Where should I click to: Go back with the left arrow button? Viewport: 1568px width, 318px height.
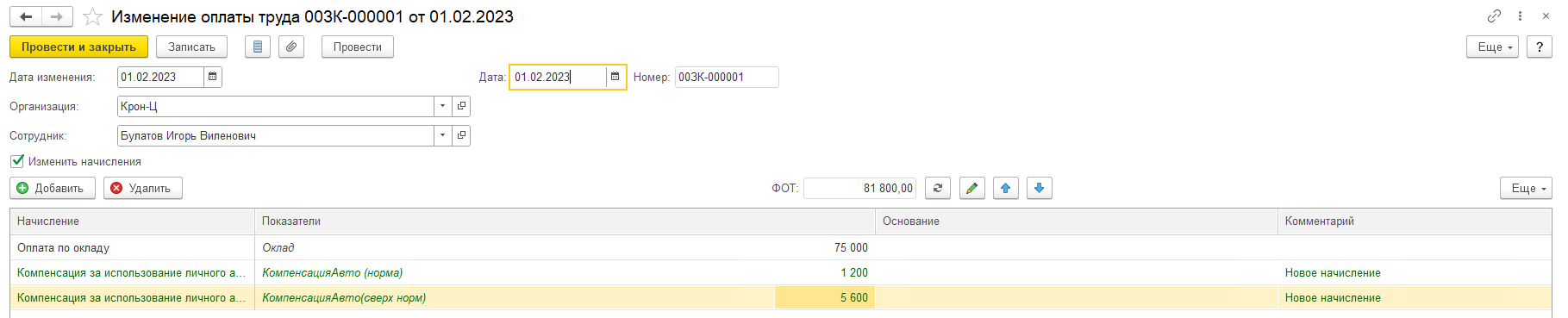coord(26,16)
